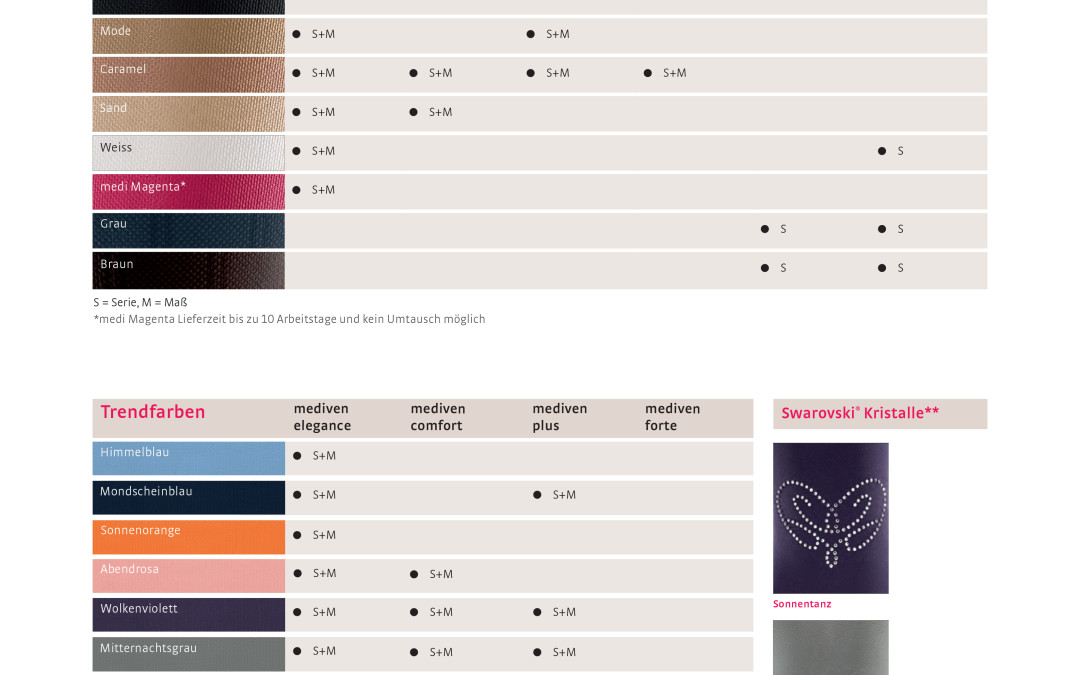This screenshot has width=1080, height=675.
Task: Click the Grau color swatch
Action: 188,231
